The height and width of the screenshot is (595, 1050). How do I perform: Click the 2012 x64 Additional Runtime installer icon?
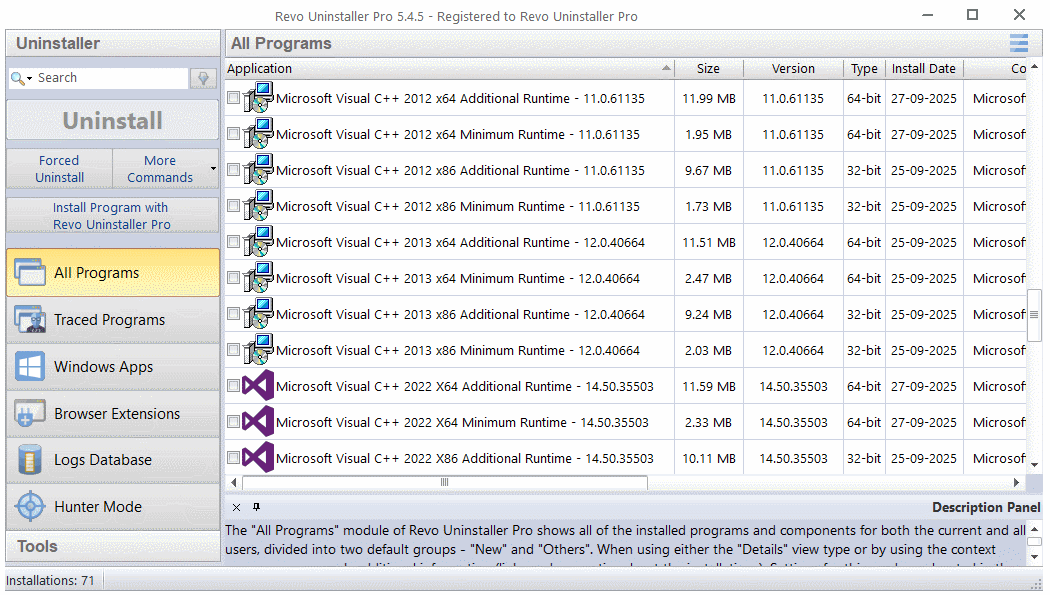click(x=258, y=98)
